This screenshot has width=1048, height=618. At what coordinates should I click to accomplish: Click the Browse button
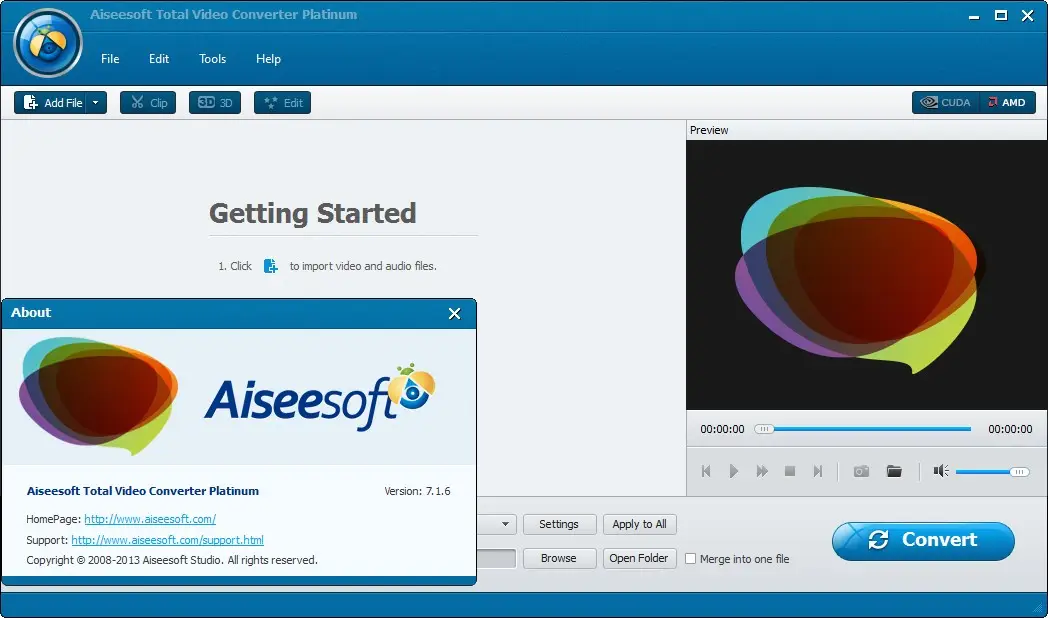pyautogui.click(x=559, y=559)
